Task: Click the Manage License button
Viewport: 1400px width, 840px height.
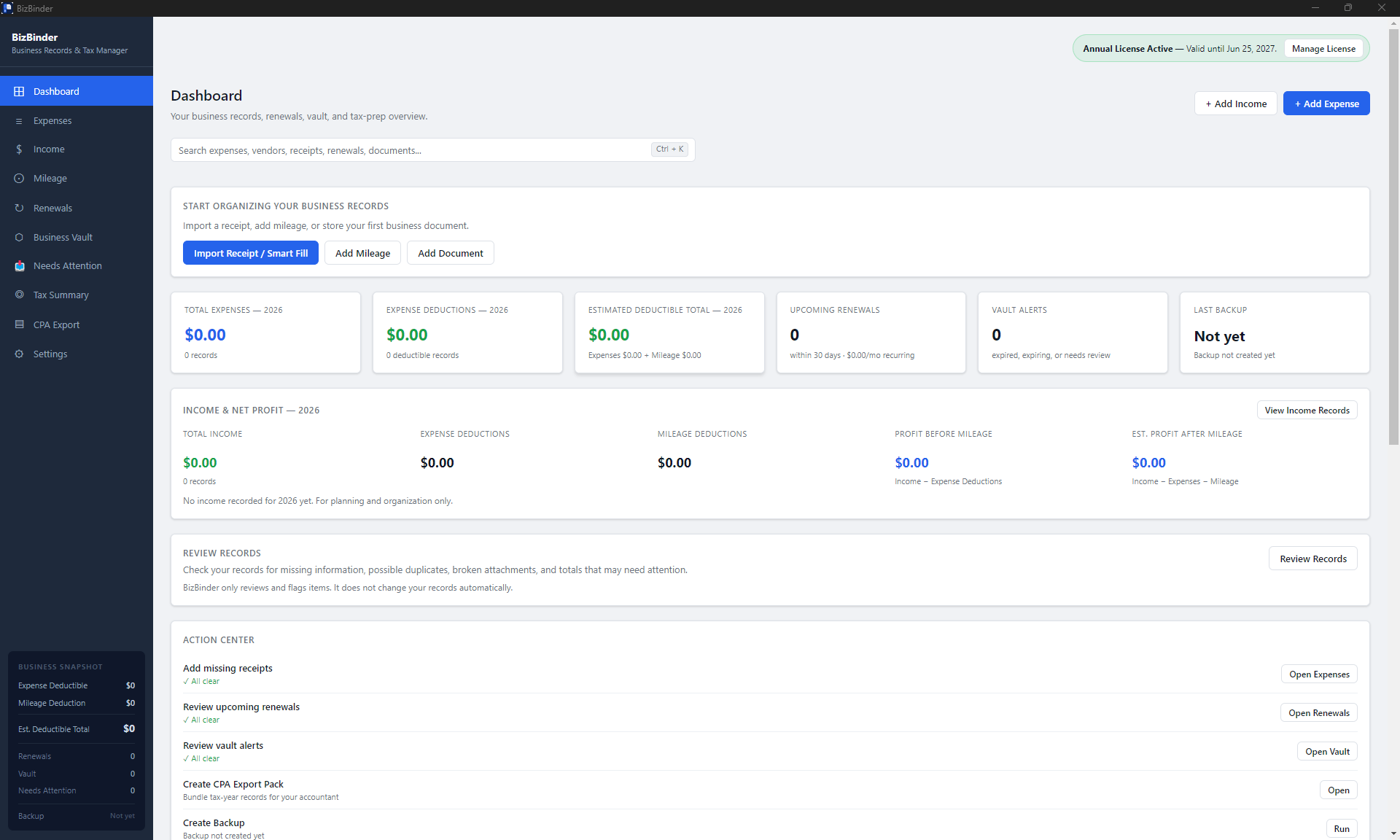Action: (1323, 49)
